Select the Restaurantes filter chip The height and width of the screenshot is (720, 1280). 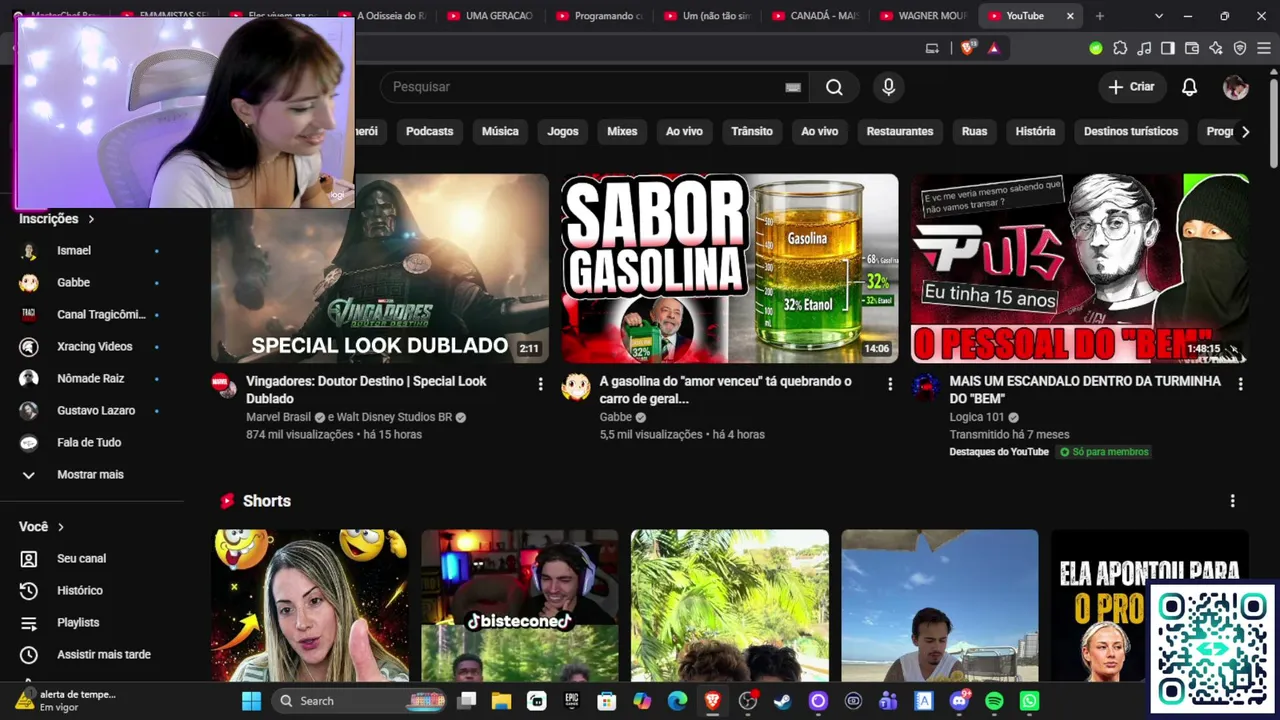point(900,131)
